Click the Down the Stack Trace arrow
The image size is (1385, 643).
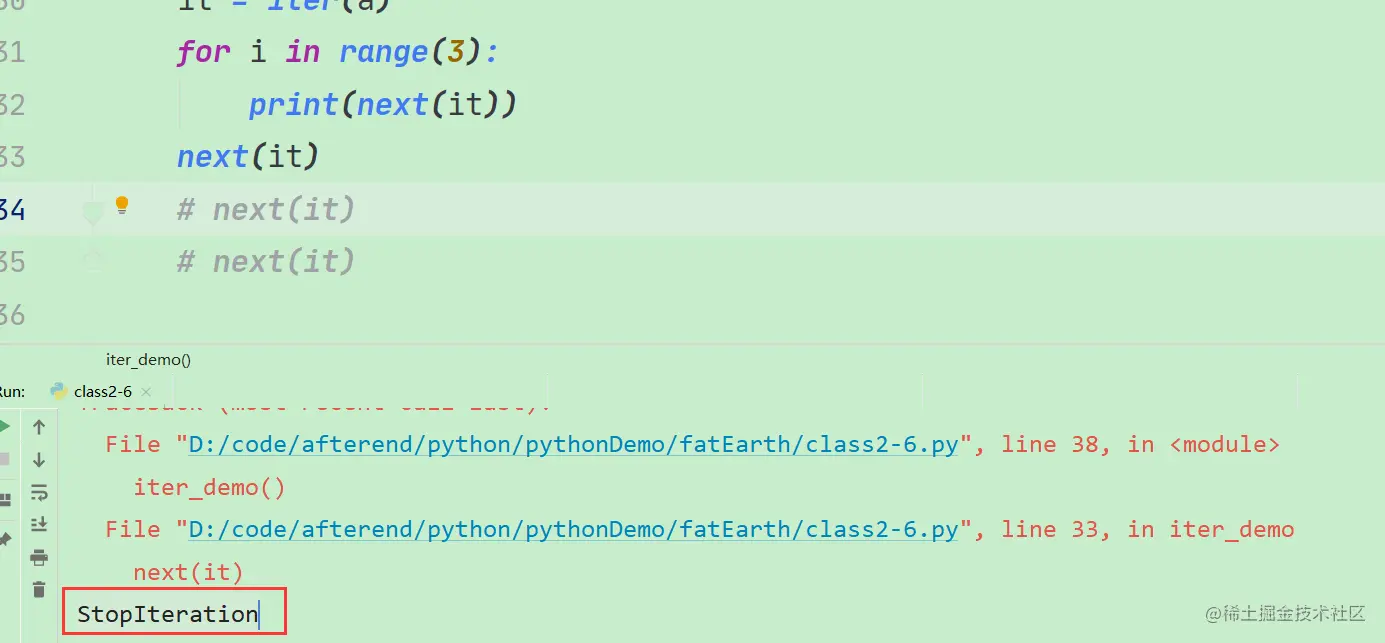click(39, 460)
